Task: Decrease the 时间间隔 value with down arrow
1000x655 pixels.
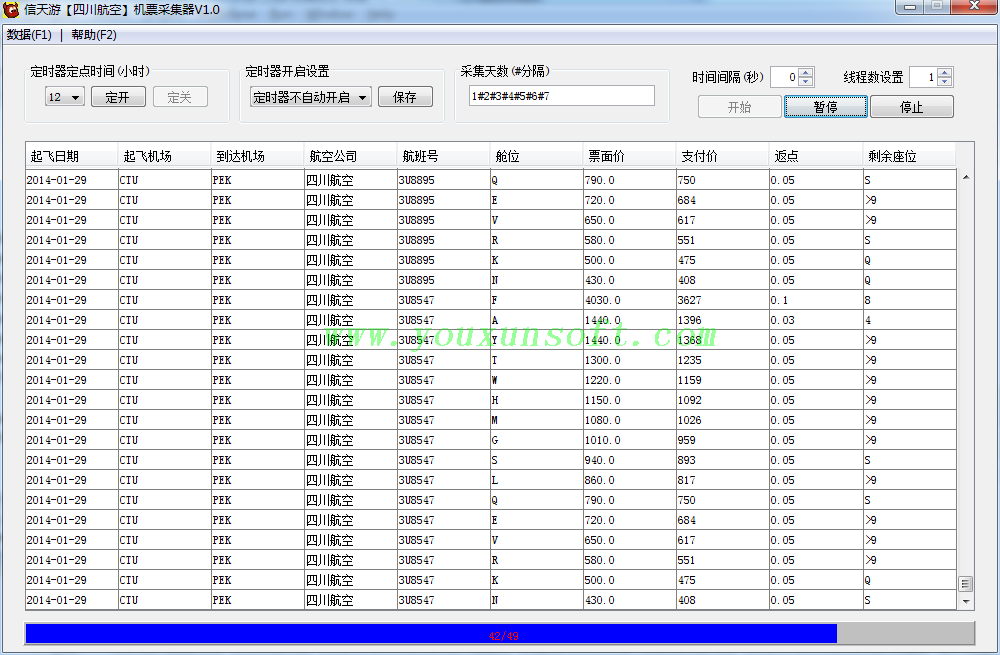Action: coord(806,82)
